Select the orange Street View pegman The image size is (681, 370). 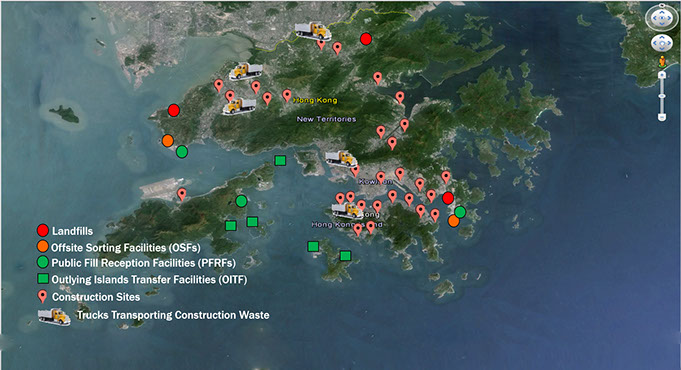pos(662,61)
